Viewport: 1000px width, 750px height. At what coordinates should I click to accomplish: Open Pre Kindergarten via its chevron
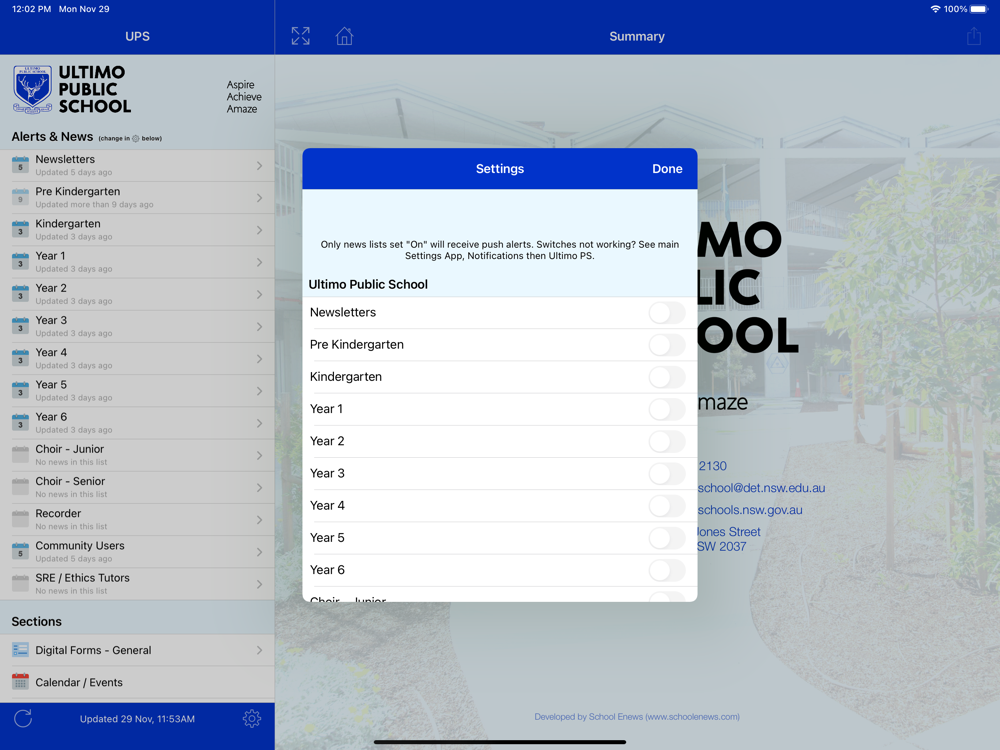coord(260,198)
